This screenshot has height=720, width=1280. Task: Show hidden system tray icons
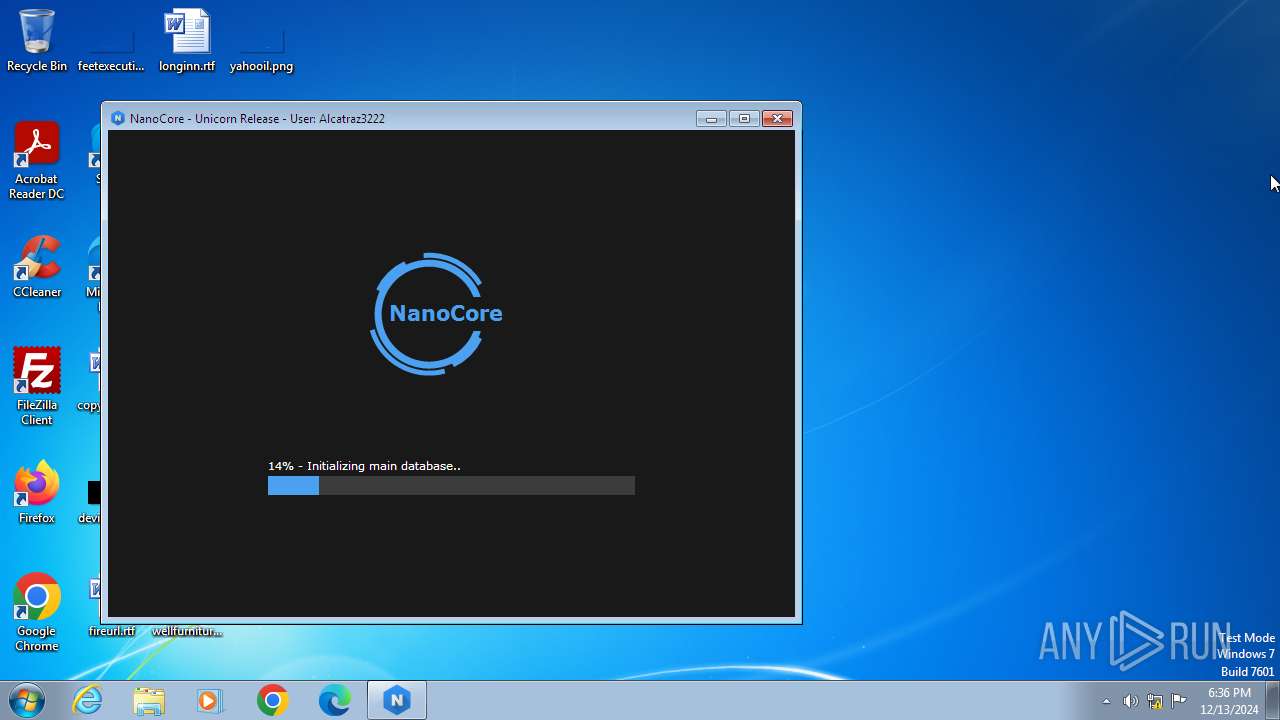(1106, 701)
